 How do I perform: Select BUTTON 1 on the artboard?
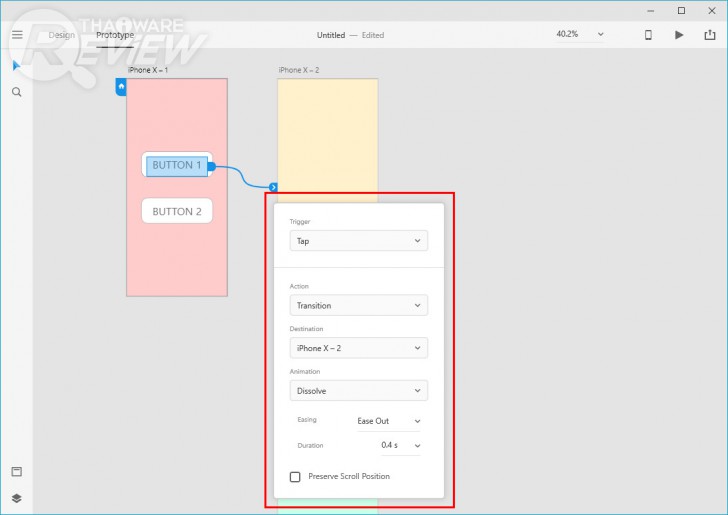[177, 165]
